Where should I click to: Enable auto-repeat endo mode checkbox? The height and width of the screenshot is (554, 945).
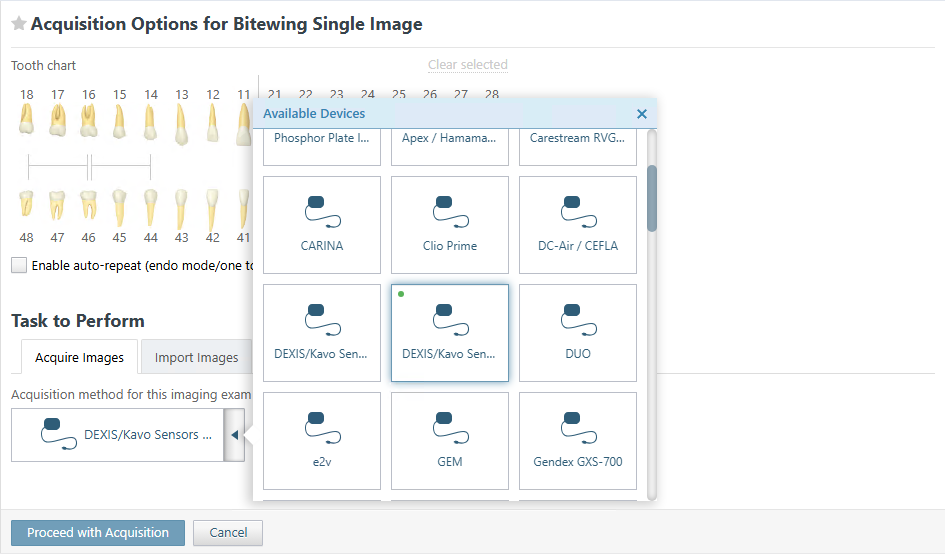[19, 265]
